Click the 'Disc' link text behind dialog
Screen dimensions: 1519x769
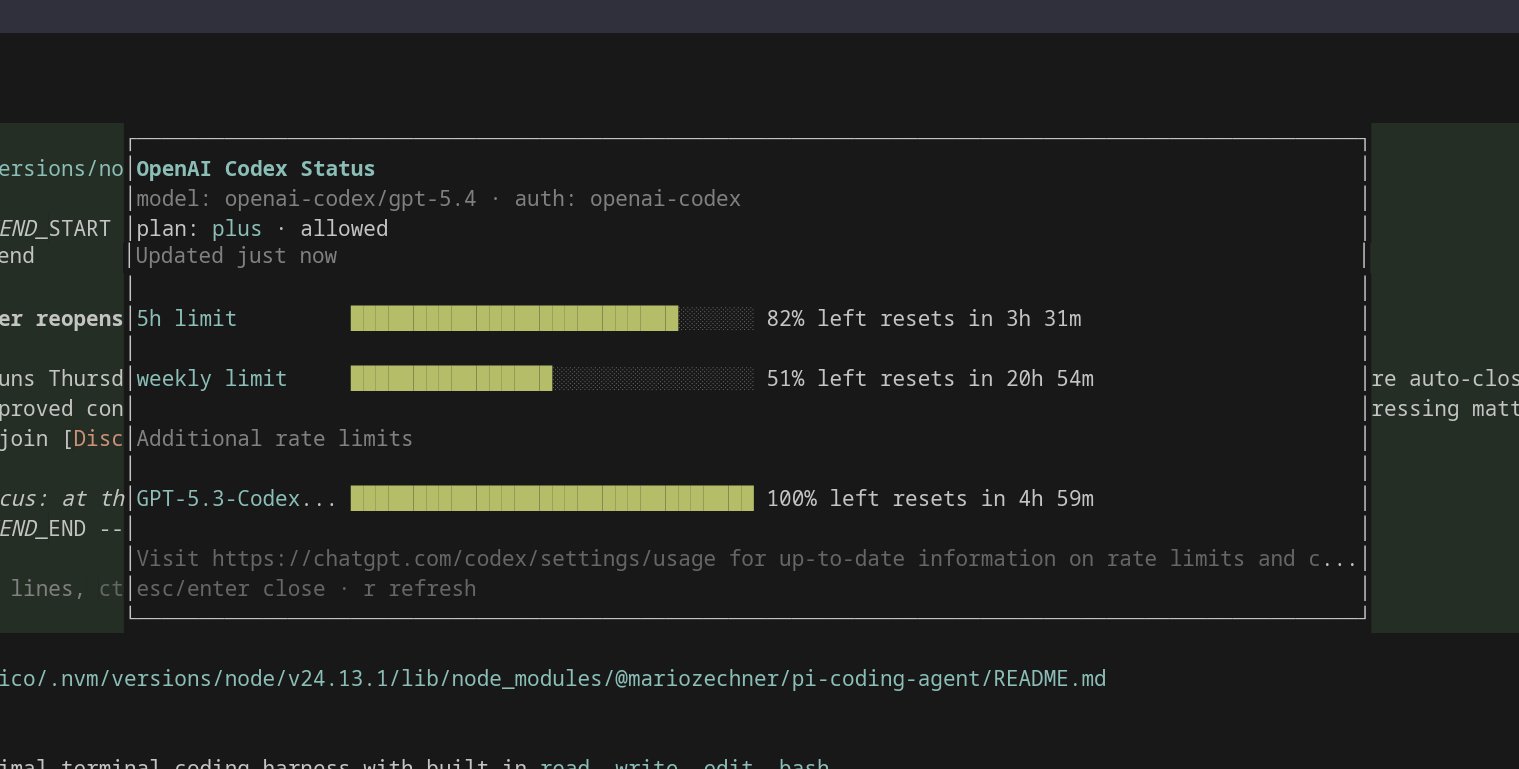pos(99,439)
